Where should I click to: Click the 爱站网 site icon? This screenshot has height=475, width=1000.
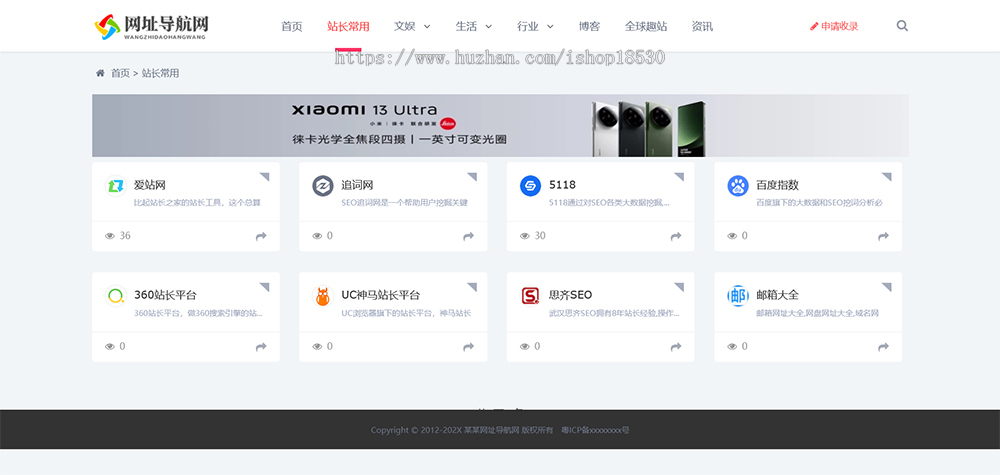(115, 186)
